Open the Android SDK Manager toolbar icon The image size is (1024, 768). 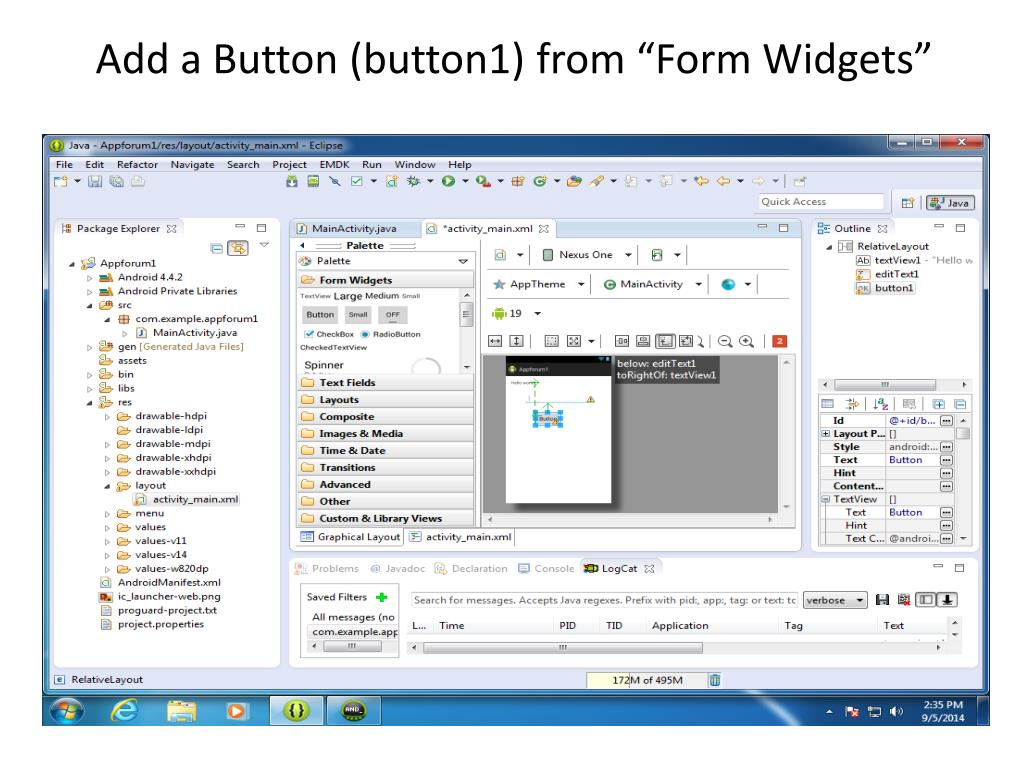[292, 182]
